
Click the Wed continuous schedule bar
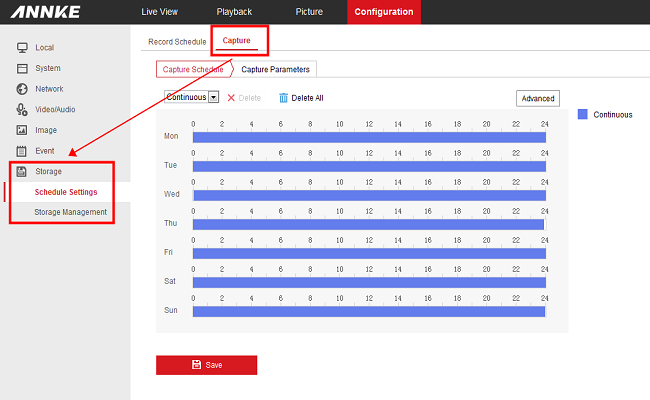(x=369, y=195)
